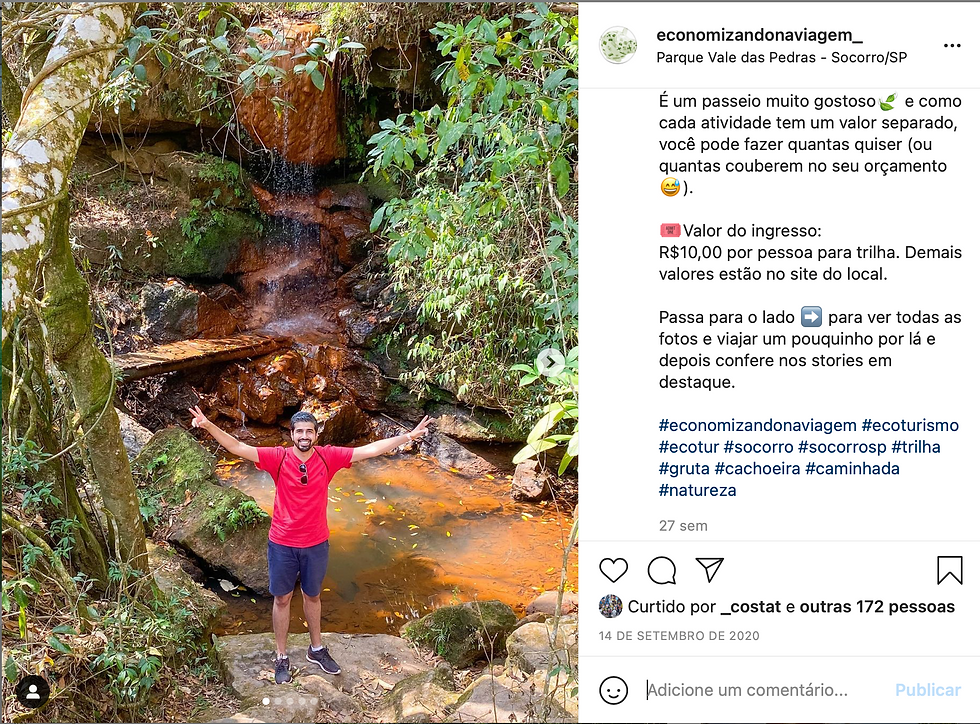This screenshot has height=724, width=980.
Task: Open Parque Vale das Pedras location
Action: 781,57
